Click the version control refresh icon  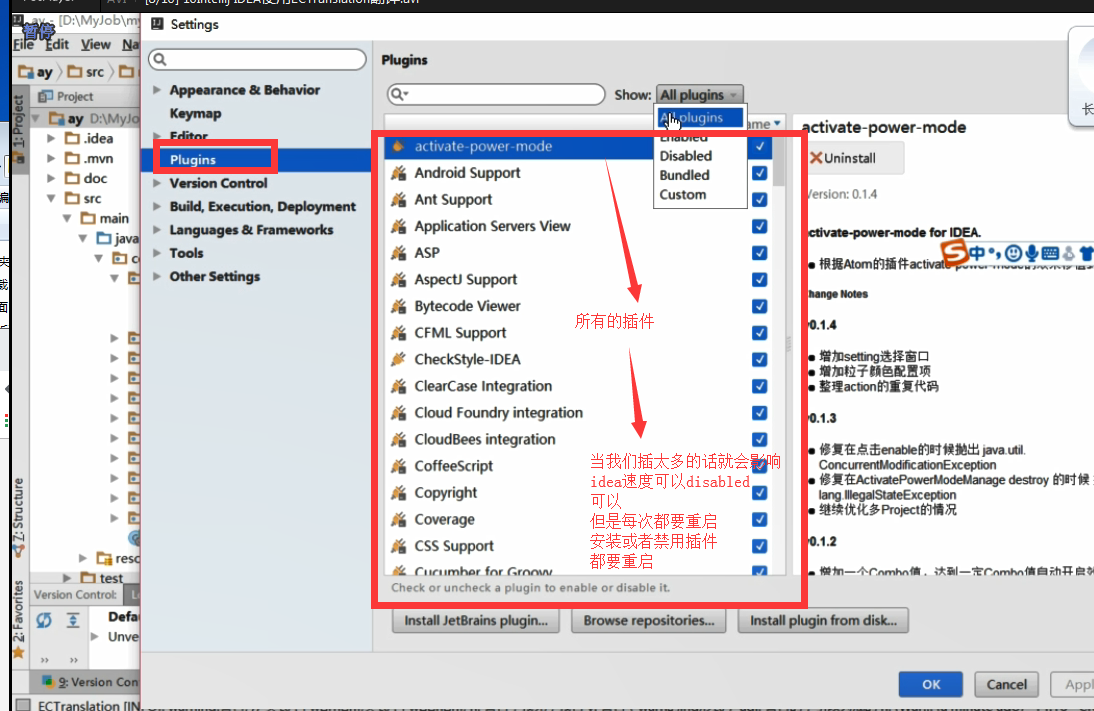click(44, 620)
